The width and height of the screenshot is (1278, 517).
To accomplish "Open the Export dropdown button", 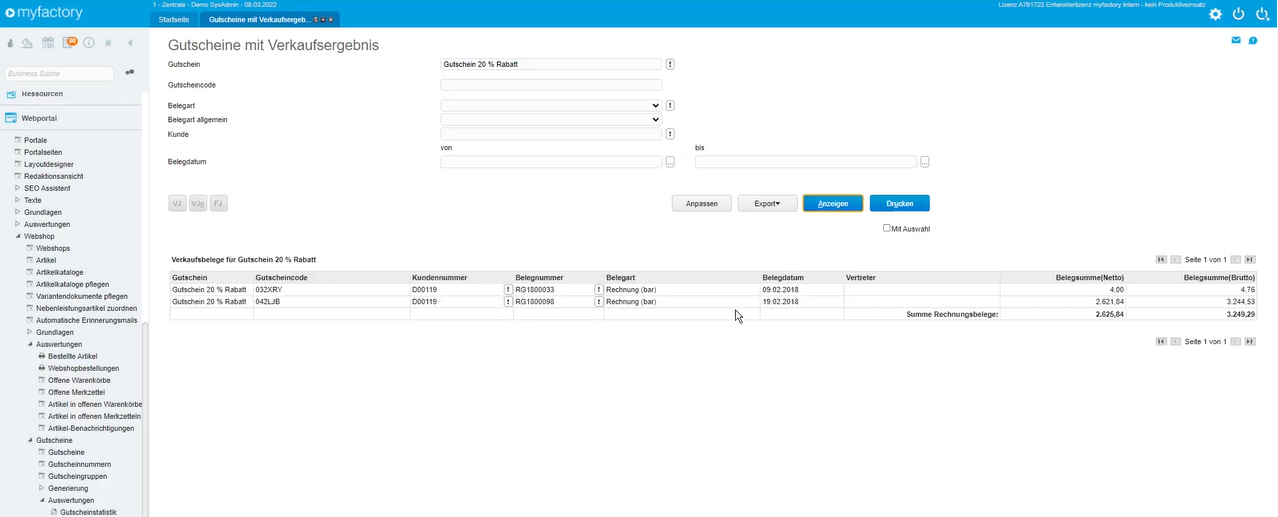I will tap(767, 203).
